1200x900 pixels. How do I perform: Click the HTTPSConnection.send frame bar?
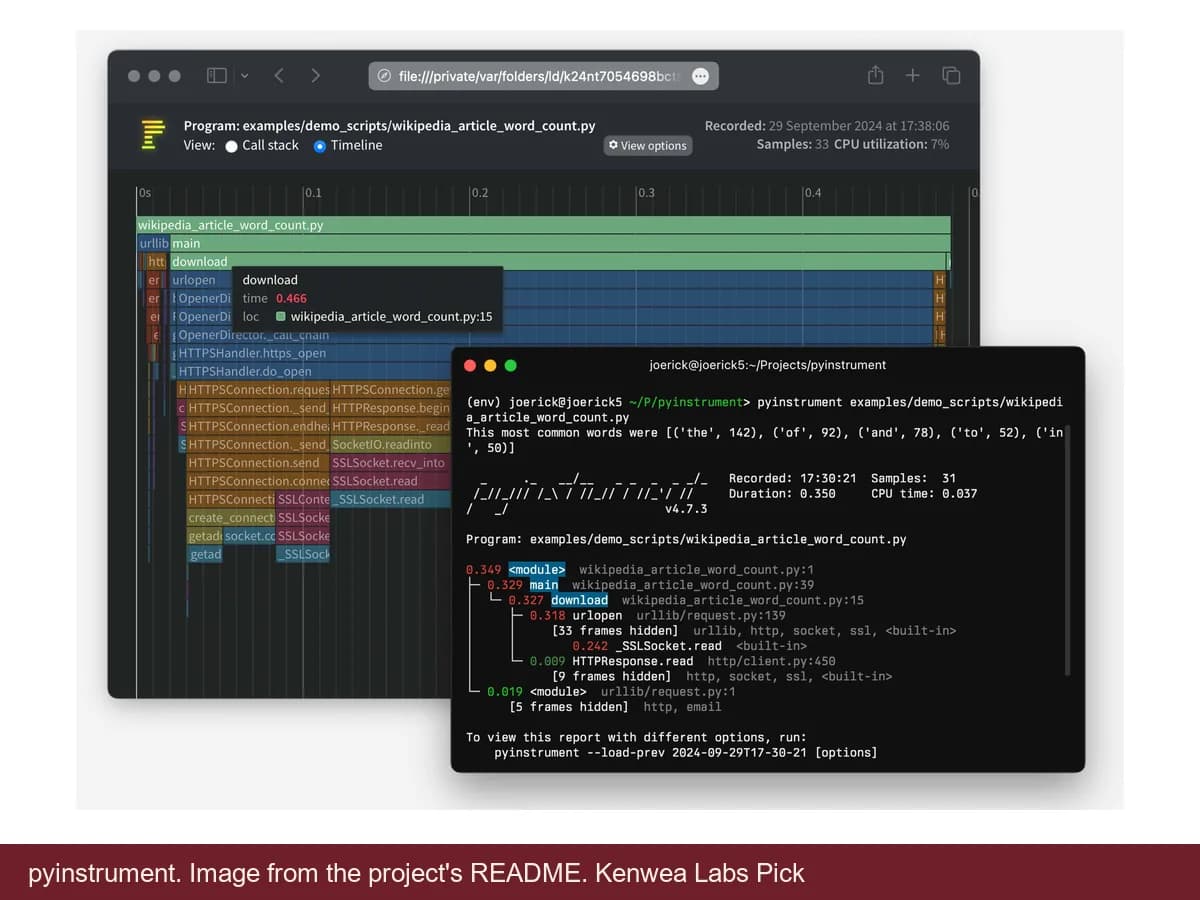click(258, 463)
